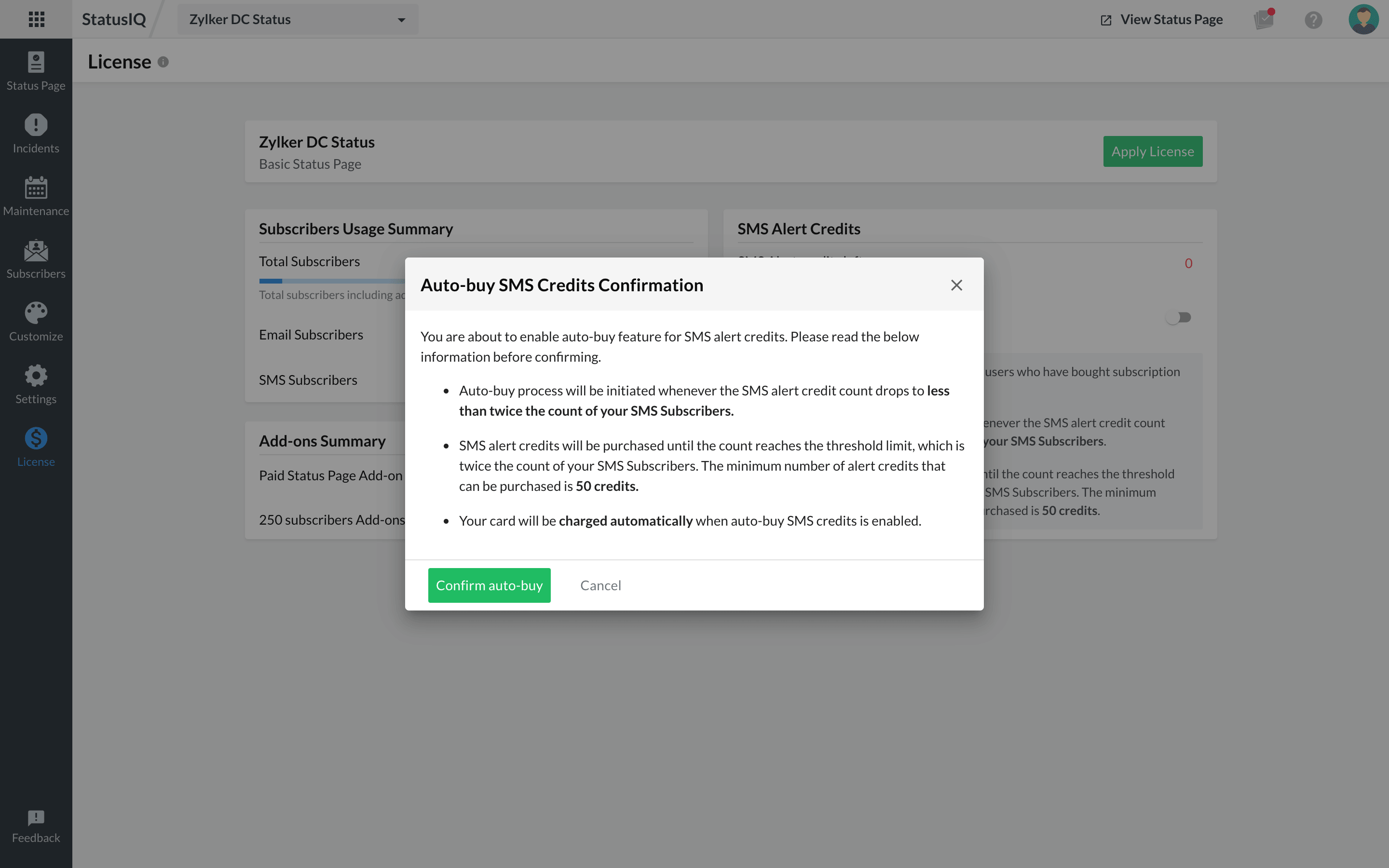The width and height of the screenshot is (1389, 868).
Task: Open announcements notification icon
Action: [1263, 20]
